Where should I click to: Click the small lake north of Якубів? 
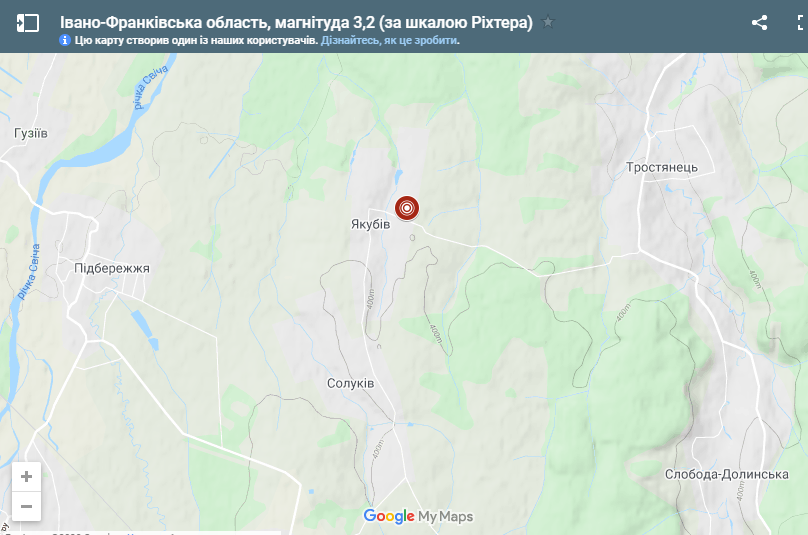click(398, 177)
